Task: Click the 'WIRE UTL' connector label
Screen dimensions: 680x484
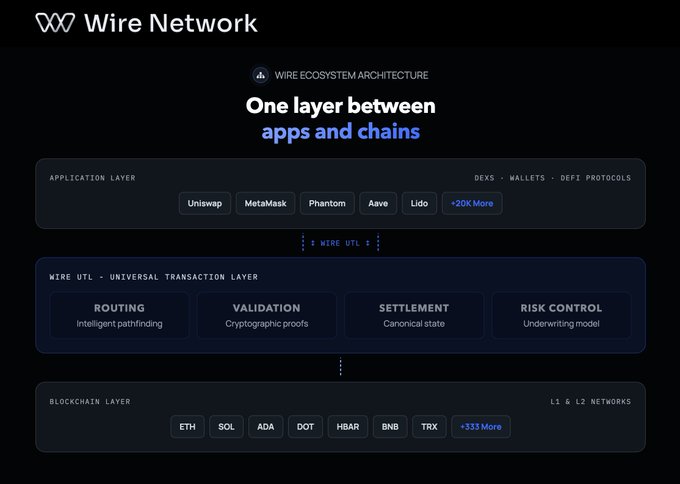Action: click(x=340, y=243)
